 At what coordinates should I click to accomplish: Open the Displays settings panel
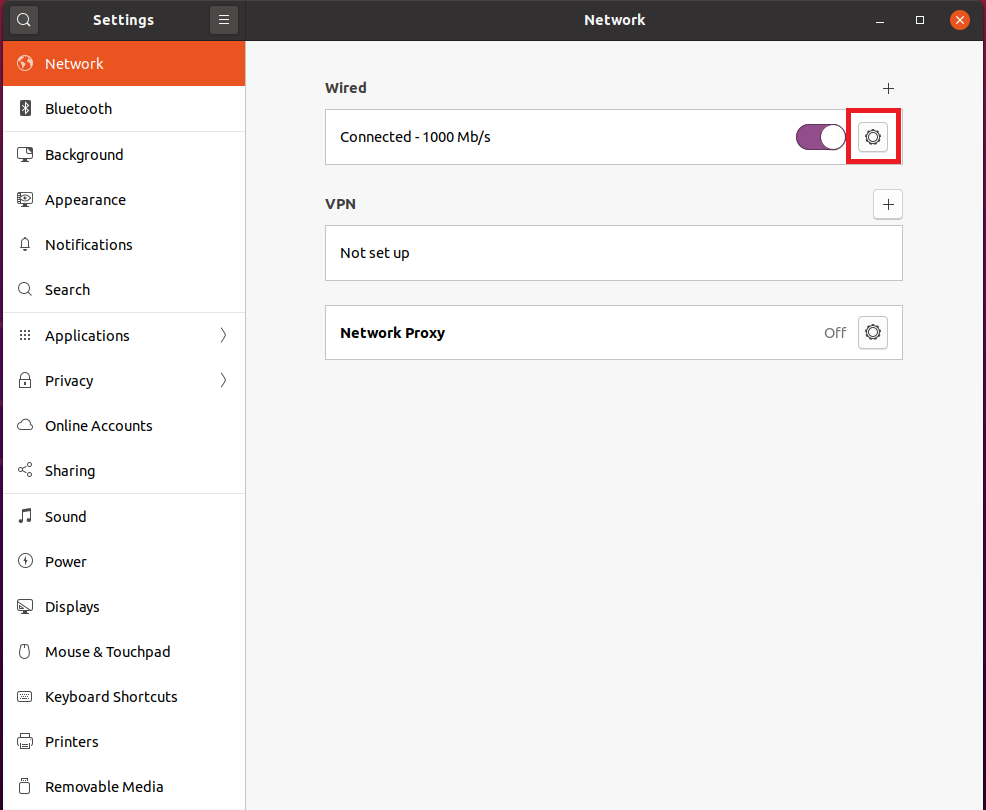point(72,607)
